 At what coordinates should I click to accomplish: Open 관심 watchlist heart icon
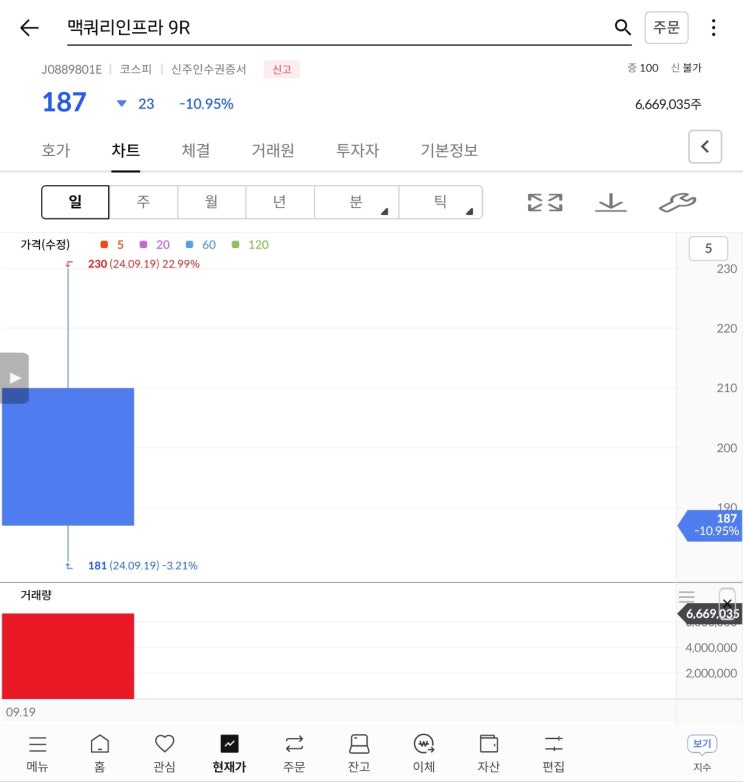point(165,753)
